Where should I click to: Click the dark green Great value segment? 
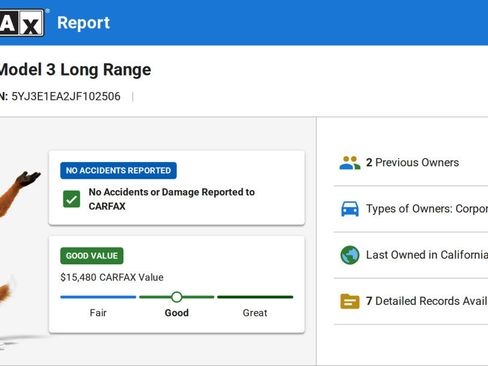click(x=255, y=297)
